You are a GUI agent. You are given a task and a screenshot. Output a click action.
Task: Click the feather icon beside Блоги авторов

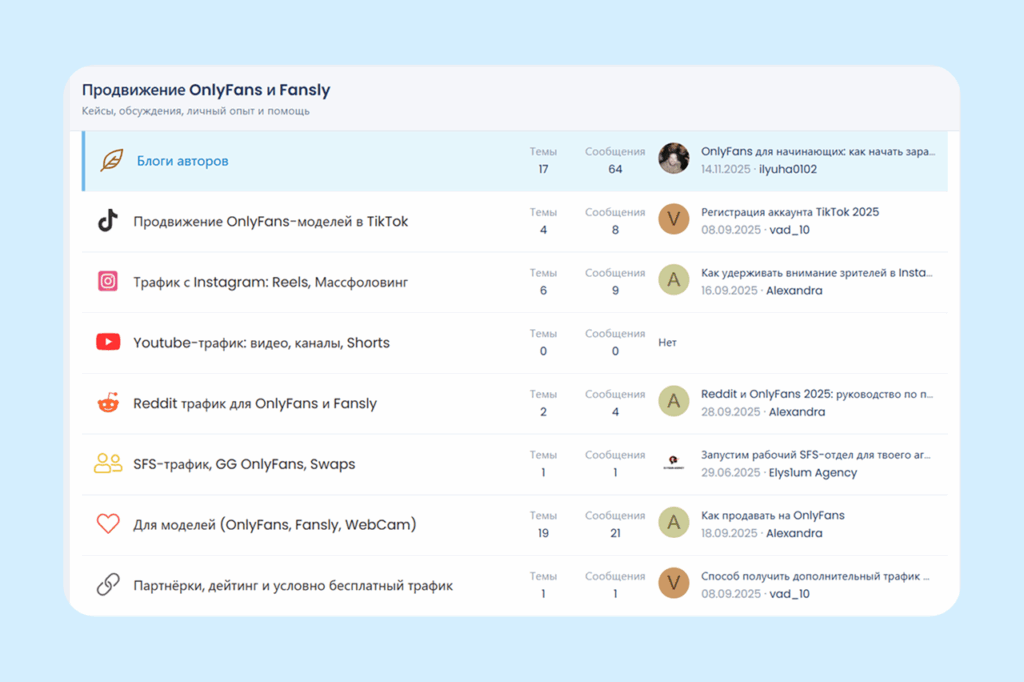[x=111, y=161]
